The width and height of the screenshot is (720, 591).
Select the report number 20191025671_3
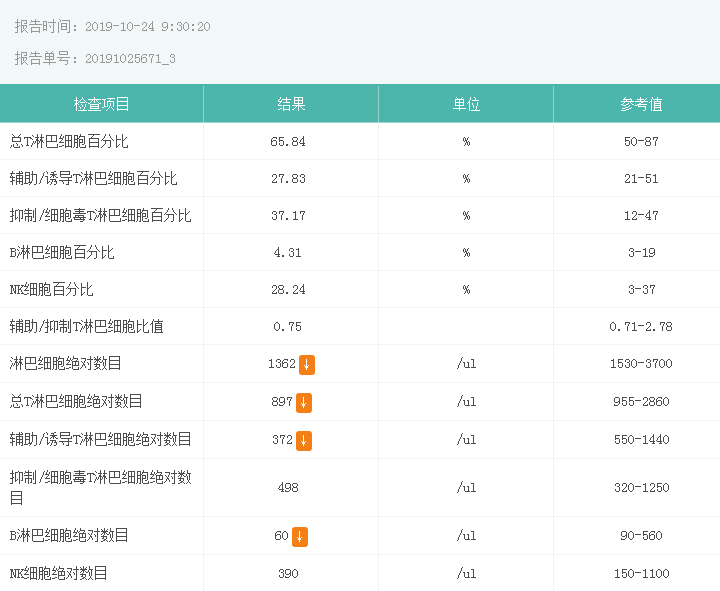130,59
